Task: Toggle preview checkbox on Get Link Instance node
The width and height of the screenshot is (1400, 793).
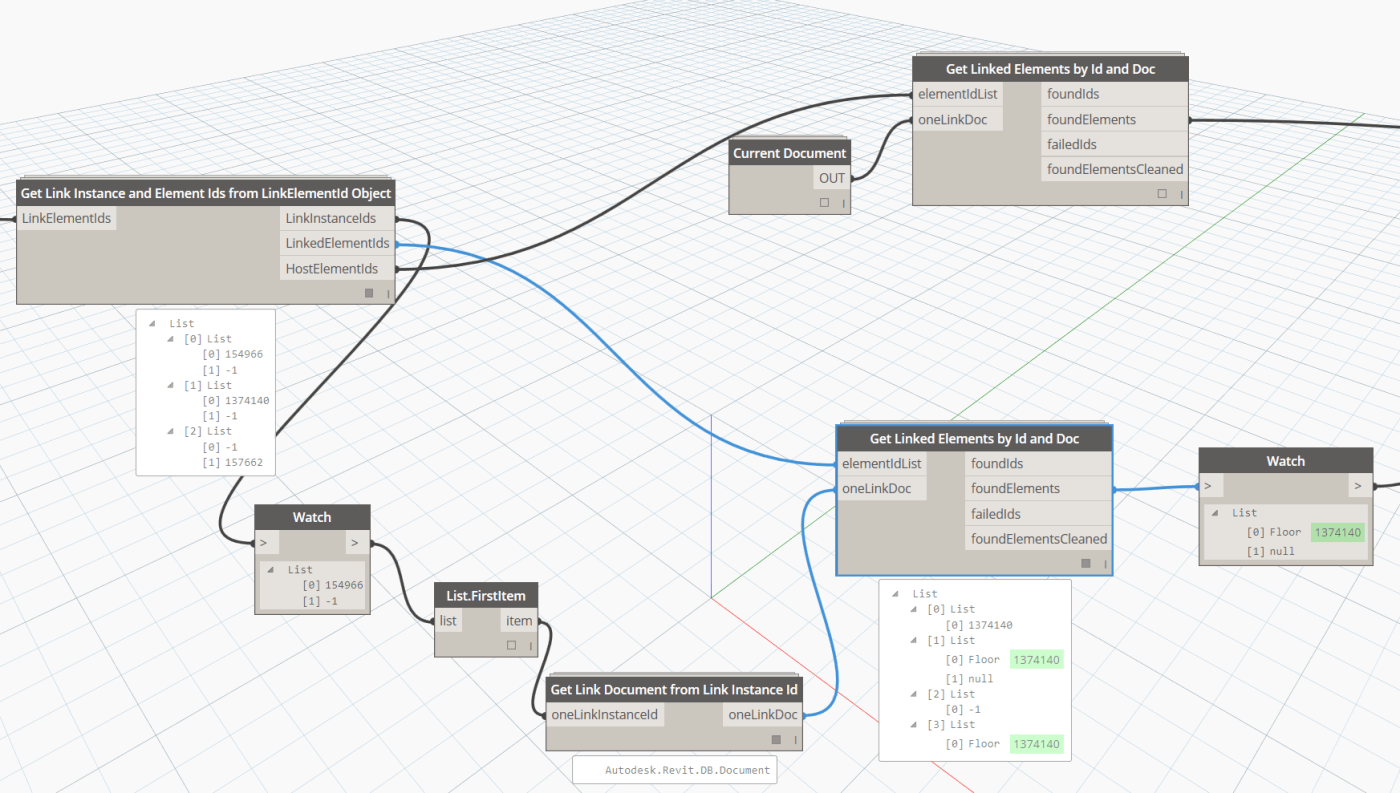Action: pyautogui.click(x=369, y=293)
